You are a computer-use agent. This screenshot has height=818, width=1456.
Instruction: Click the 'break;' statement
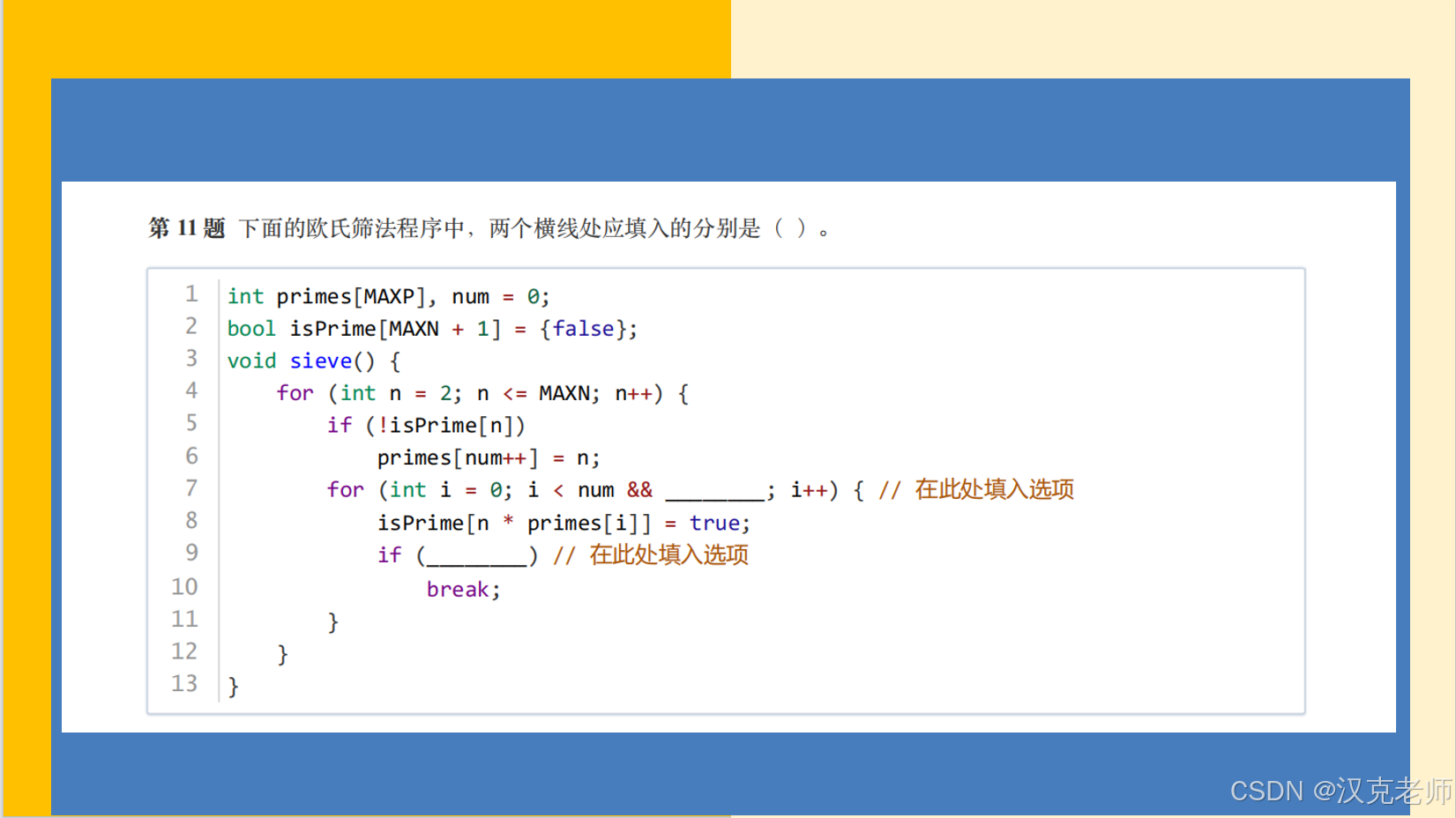click(x=464, y=590)
